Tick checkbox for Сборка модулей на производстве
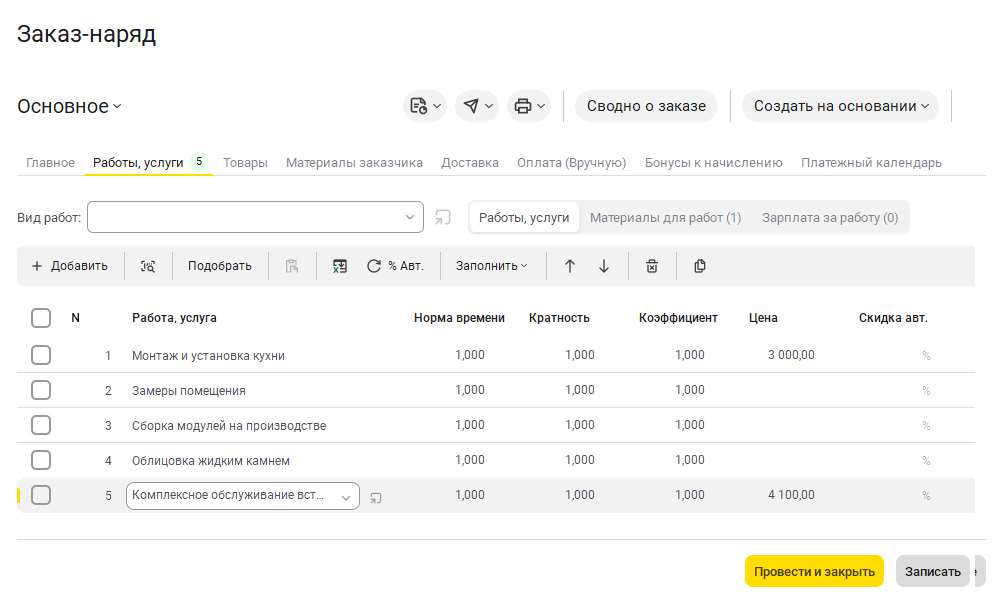The height and width of the screenshot is (606, 1000). click(x=41, y=425)
